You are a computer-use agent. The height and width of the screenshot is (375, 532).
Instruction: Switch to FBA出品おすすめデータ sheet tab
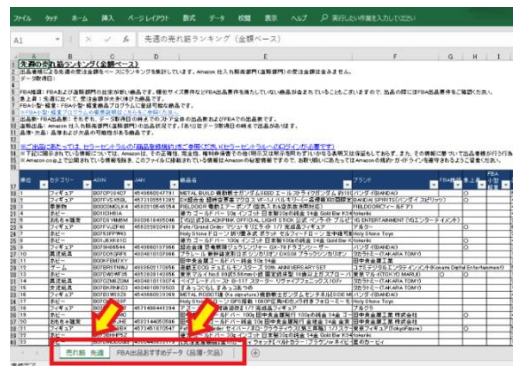point(170,353)
